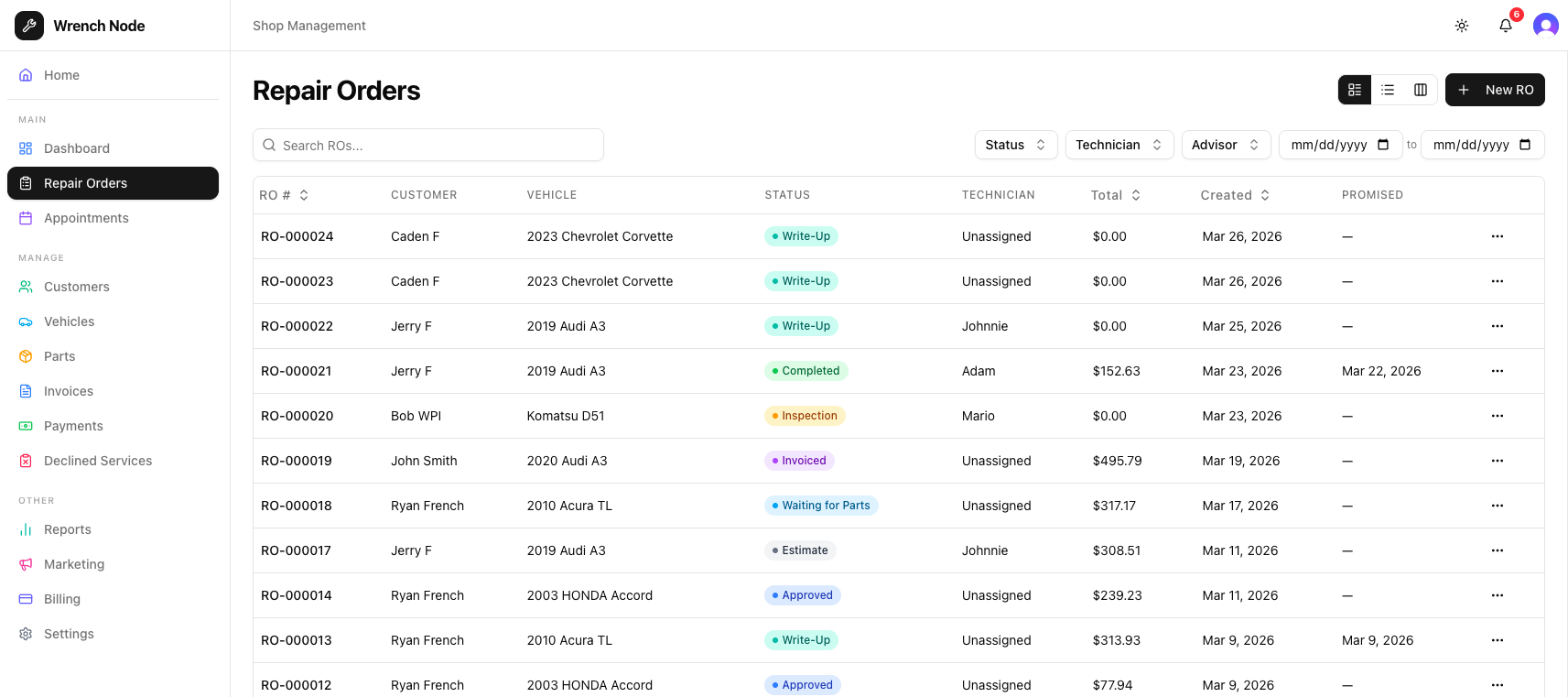Open the Technician filter dropdown
The height and width of the screenshot is (697, 1568).
(x=1119, y=145)
